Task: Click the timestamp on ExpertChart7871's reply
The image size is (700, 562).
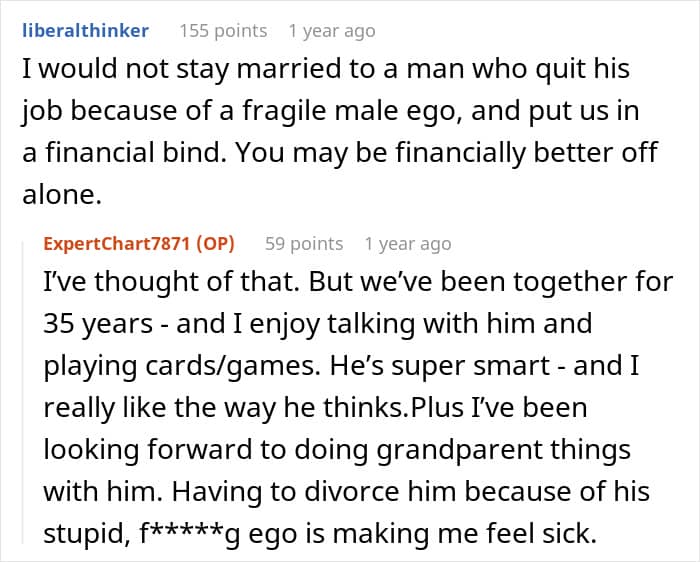Action: coord(408,244)
